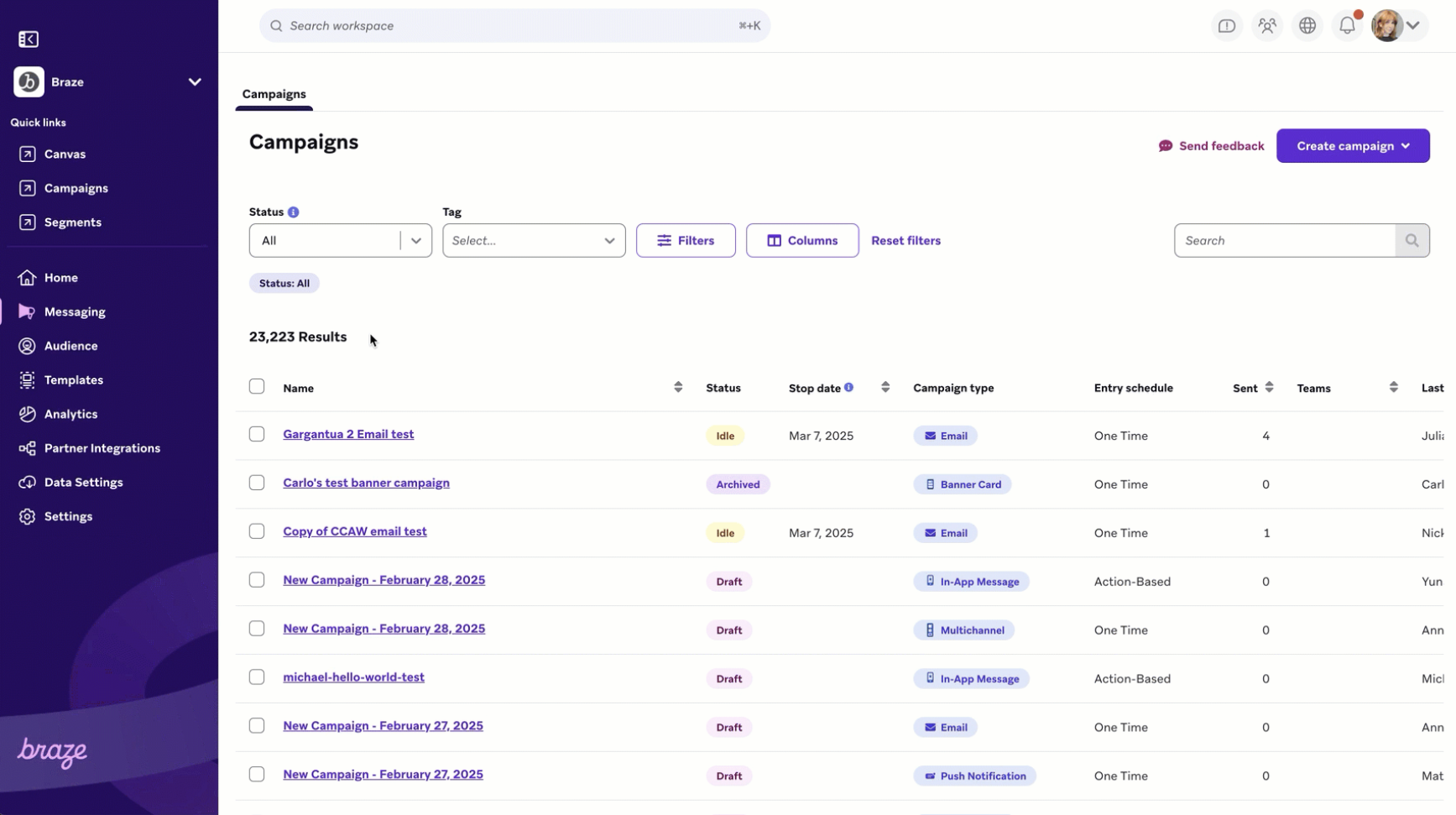Screen dimensions: 1456x815
Task: Click the Create campaign button
Action: tap(1352, 146)
